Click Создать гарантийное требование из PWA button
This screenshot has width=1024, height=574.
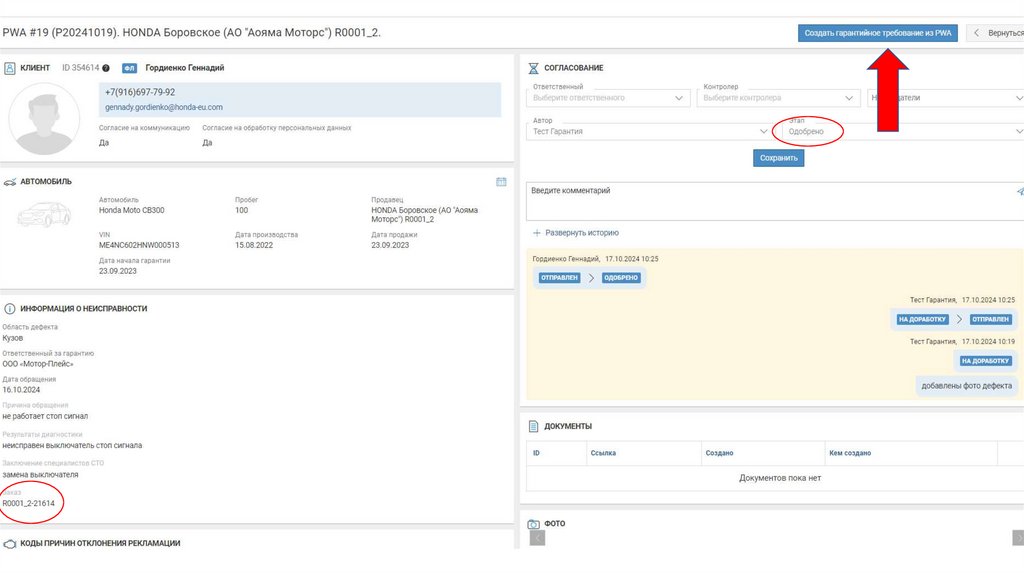[878, 33]
